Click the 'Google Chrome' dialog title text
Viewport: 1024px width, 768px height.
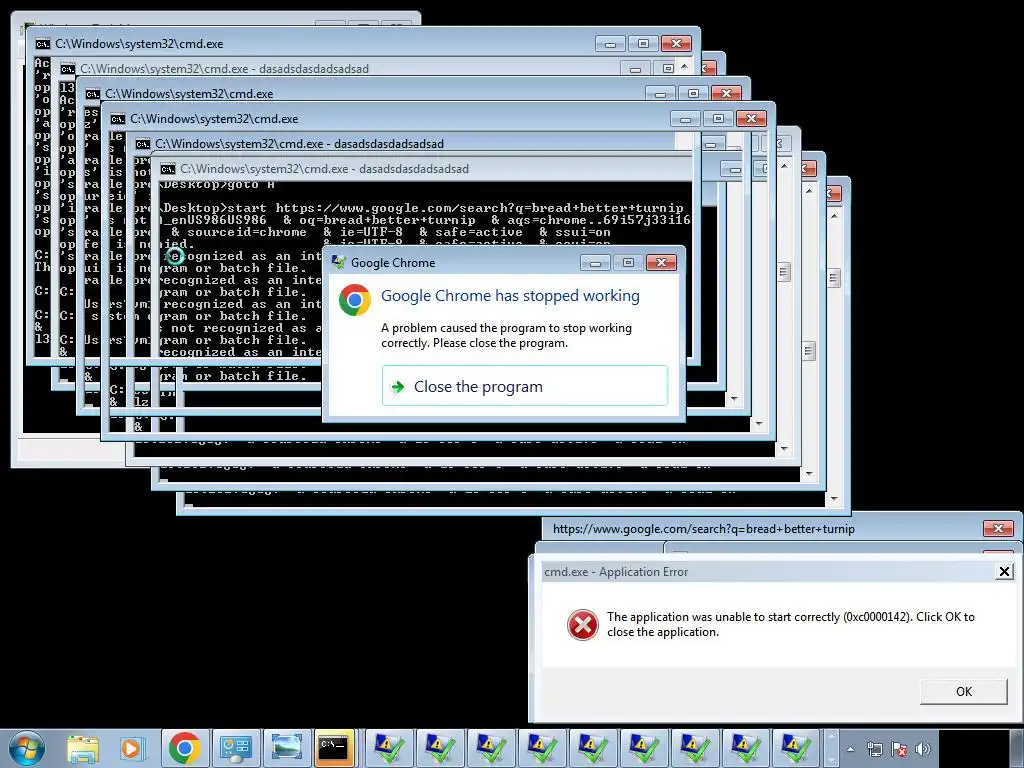pyautogui.click(x=392, y=263)
